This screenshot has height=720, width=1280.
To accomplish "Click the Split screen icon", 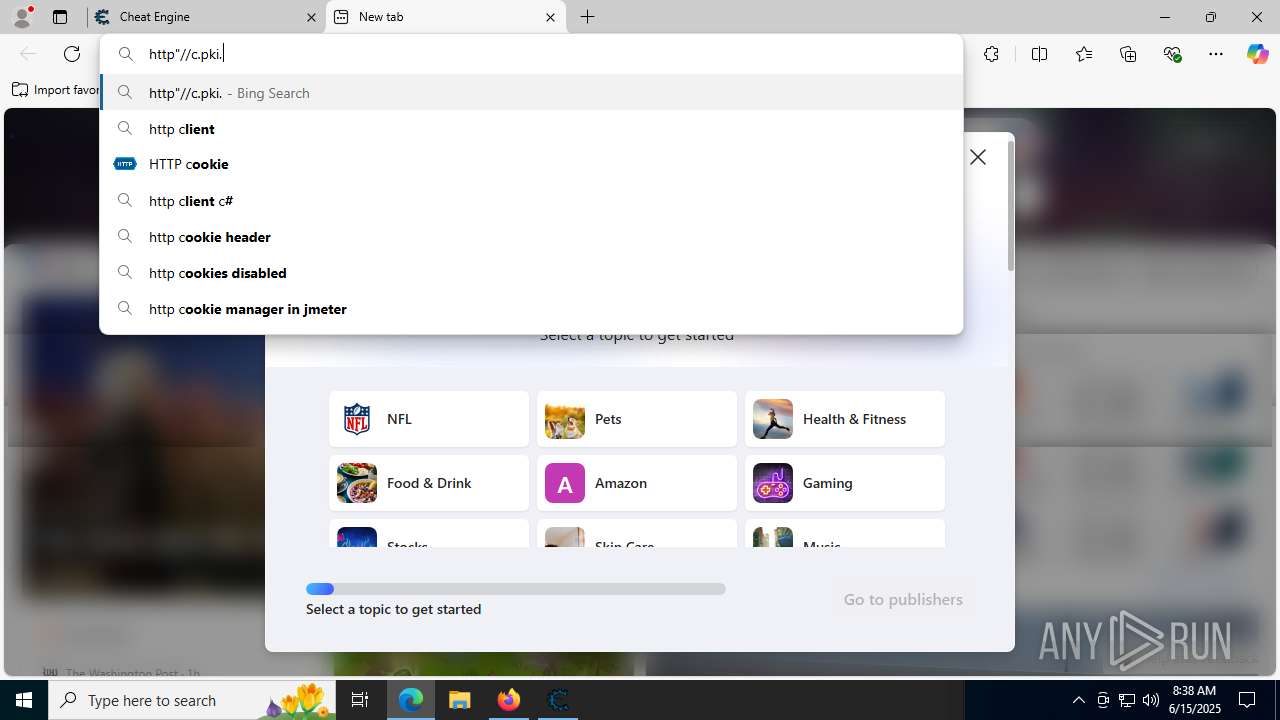I will [x=1039, y=54].
